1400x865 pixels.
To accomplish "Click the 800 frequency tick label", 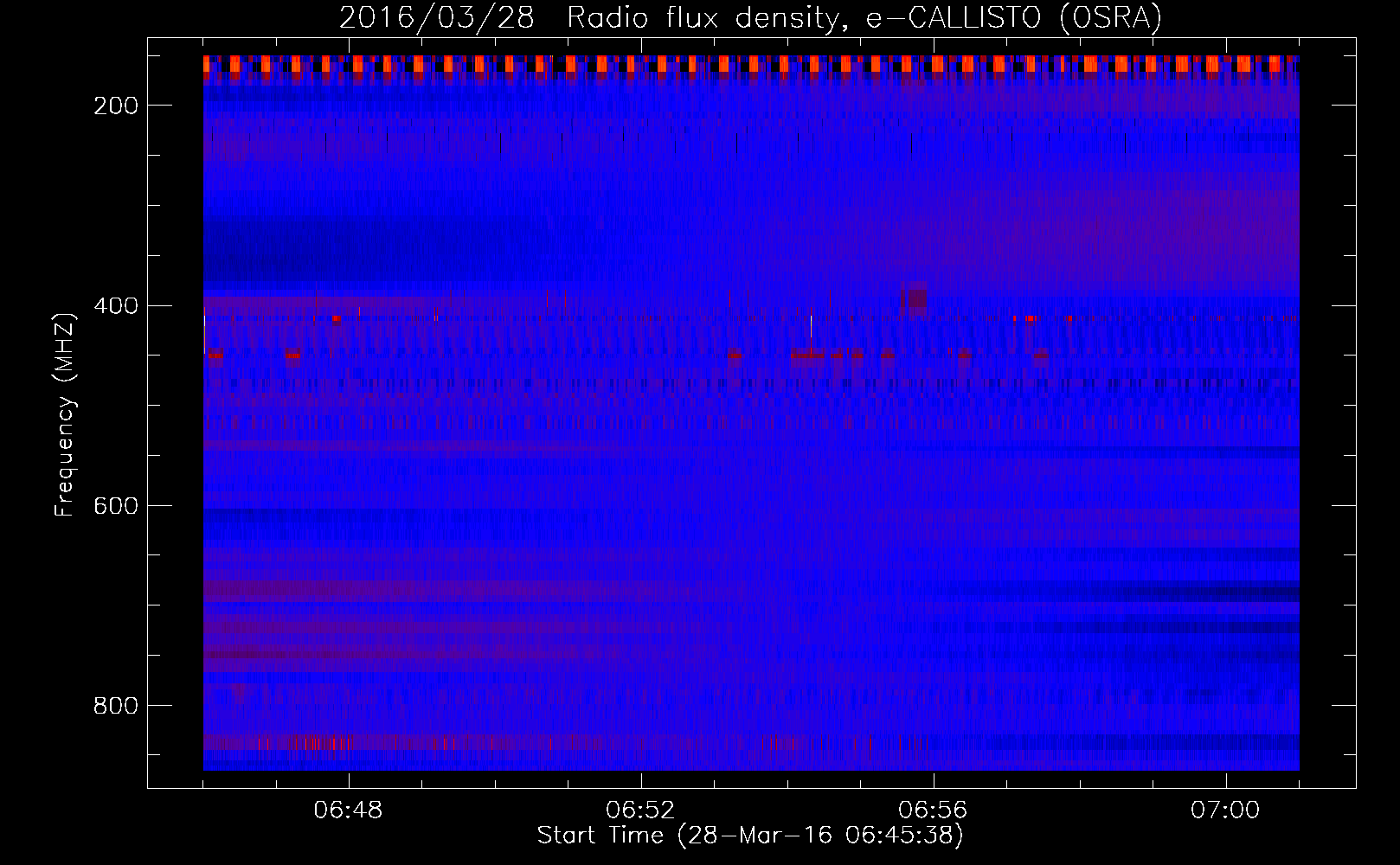I will click(x=116, y=706).
